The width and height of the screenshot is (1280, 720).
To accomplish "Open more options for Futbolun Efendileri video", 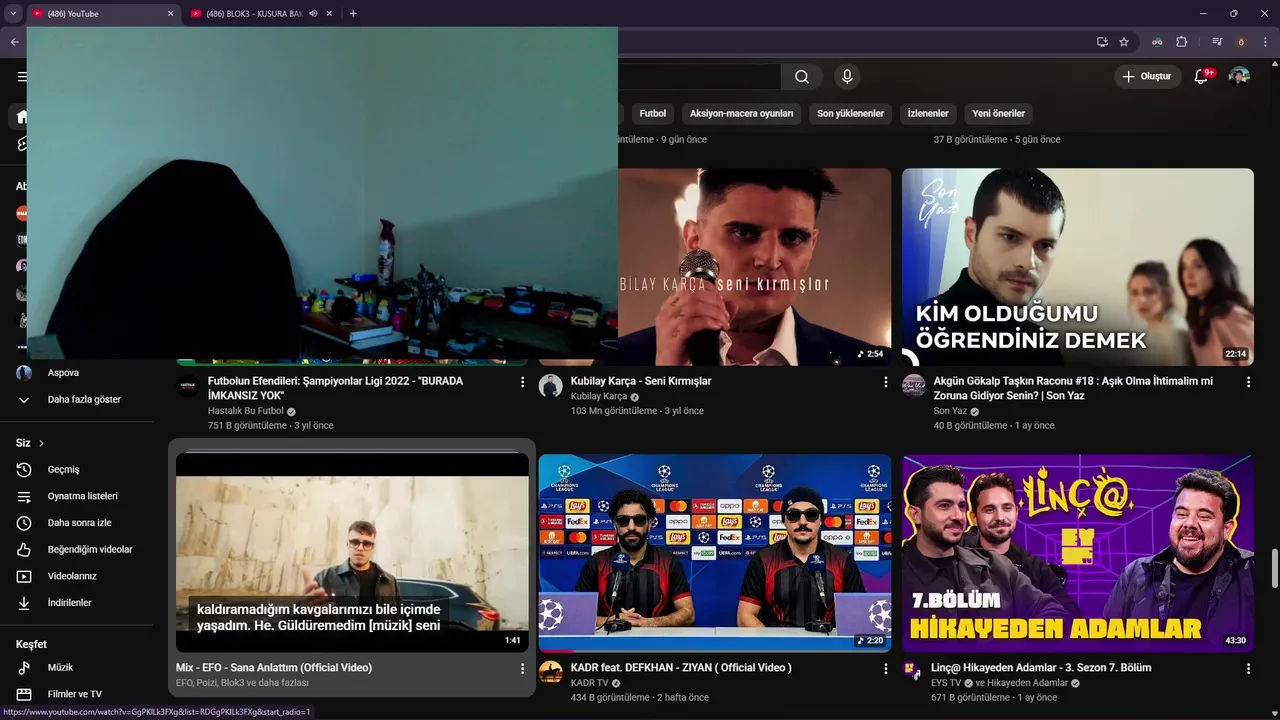I will [522, 382].
